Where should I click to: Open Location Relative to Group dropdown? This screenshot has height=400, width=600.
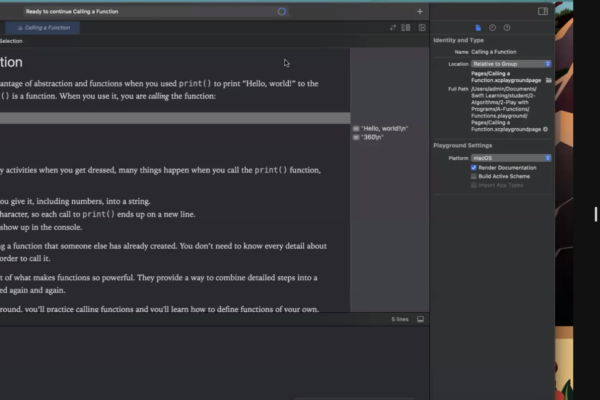pyautogui.click(x=511, y=63)
